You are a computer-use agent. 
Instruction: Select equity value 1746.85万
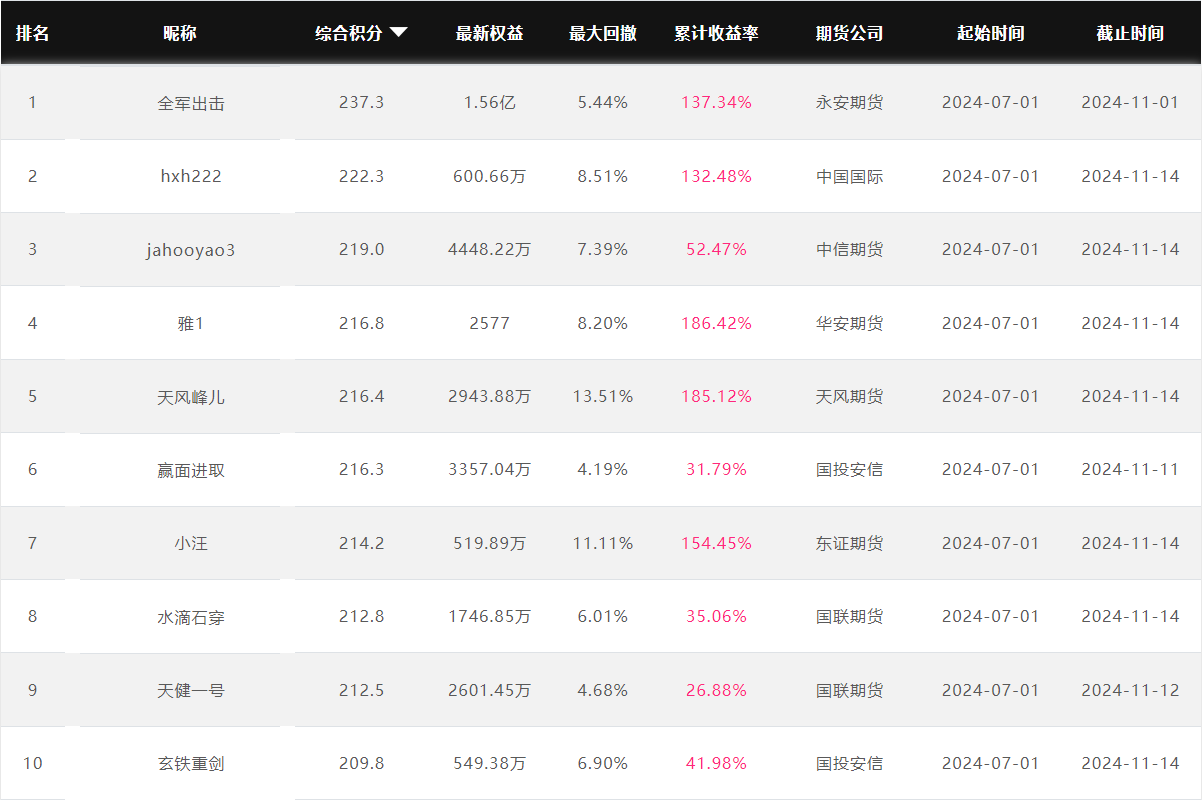490,616
